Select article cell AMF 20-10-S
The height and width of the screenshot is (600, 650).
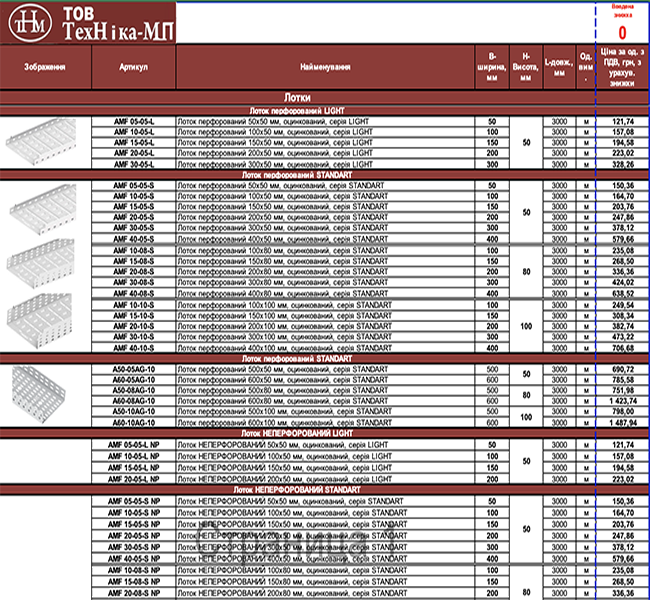click(x=133, y=326)
